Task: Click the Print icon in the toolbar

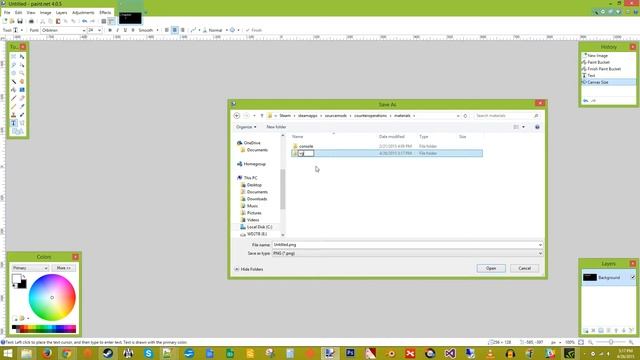Action: pos(31,21)
